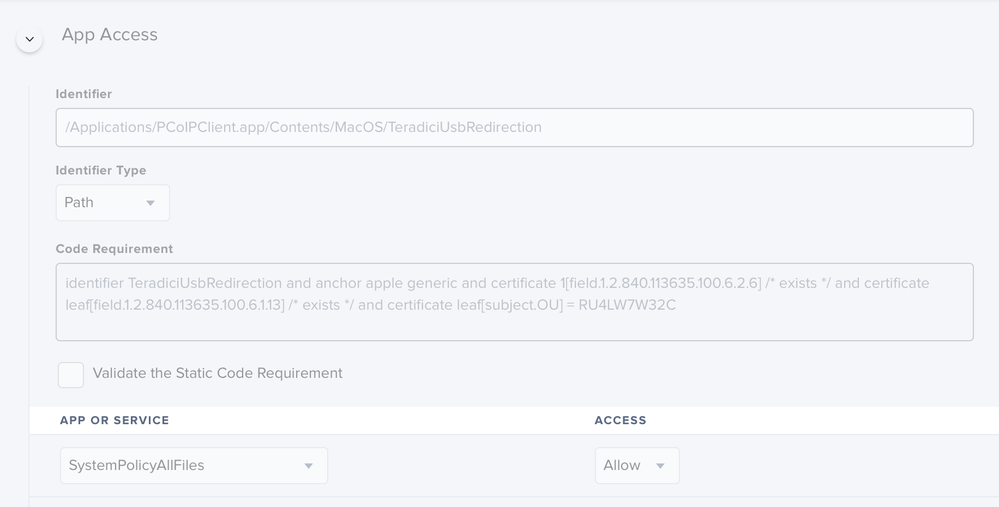Click the Identifier Type label
Image resolution: width=999 pixels, height=507 pixels.
point(101,170)
